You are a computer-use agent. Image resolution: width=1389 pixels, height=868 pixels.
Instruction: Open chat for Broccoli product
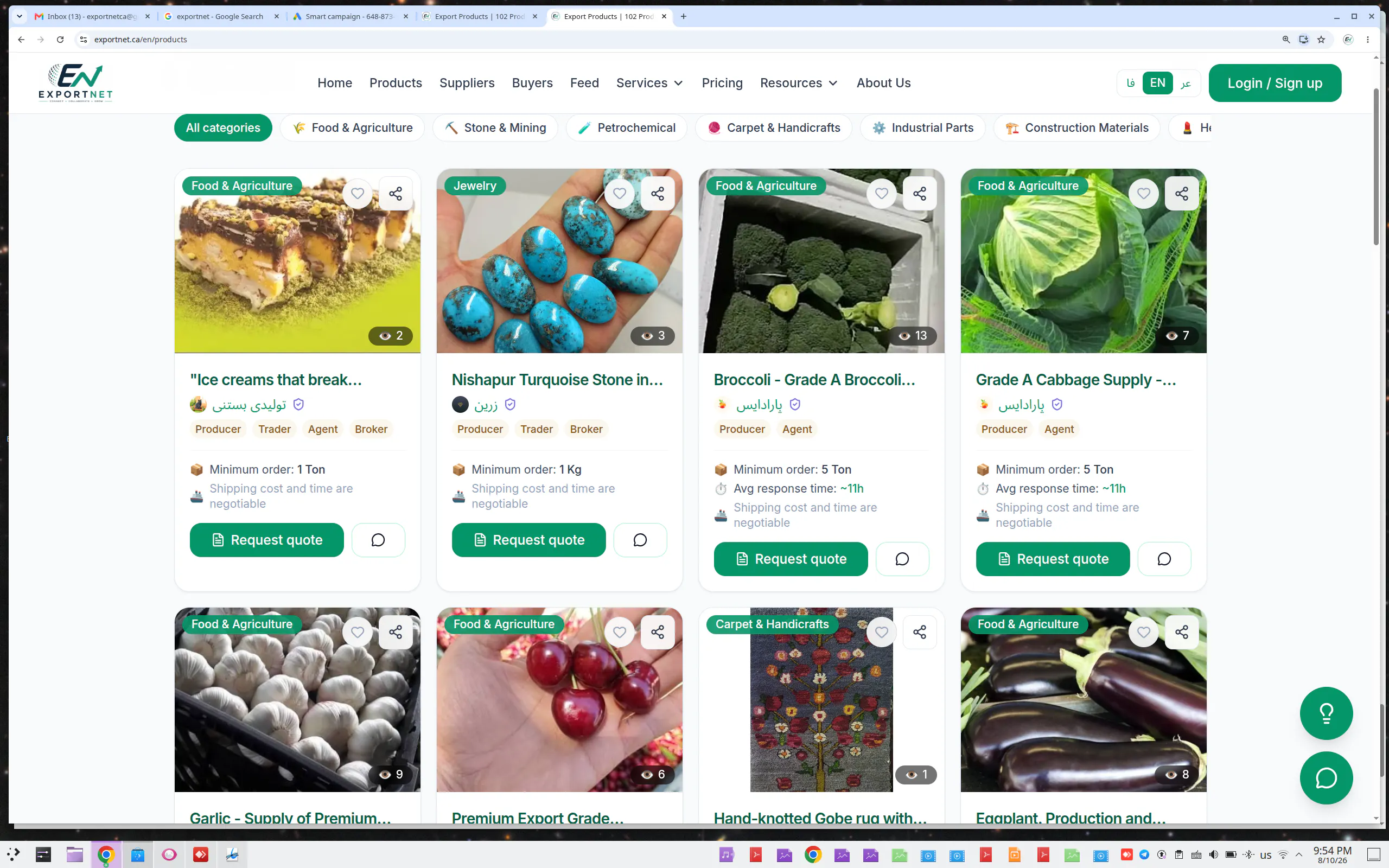[x=902, y=559]
